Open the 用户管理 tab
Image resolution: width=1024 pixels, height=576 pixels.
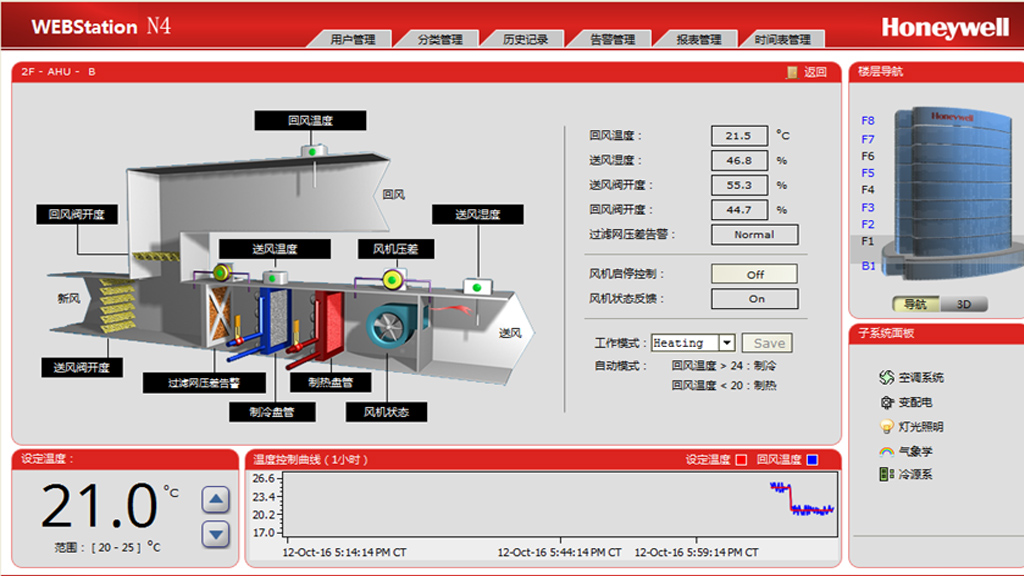click(353, 40)
